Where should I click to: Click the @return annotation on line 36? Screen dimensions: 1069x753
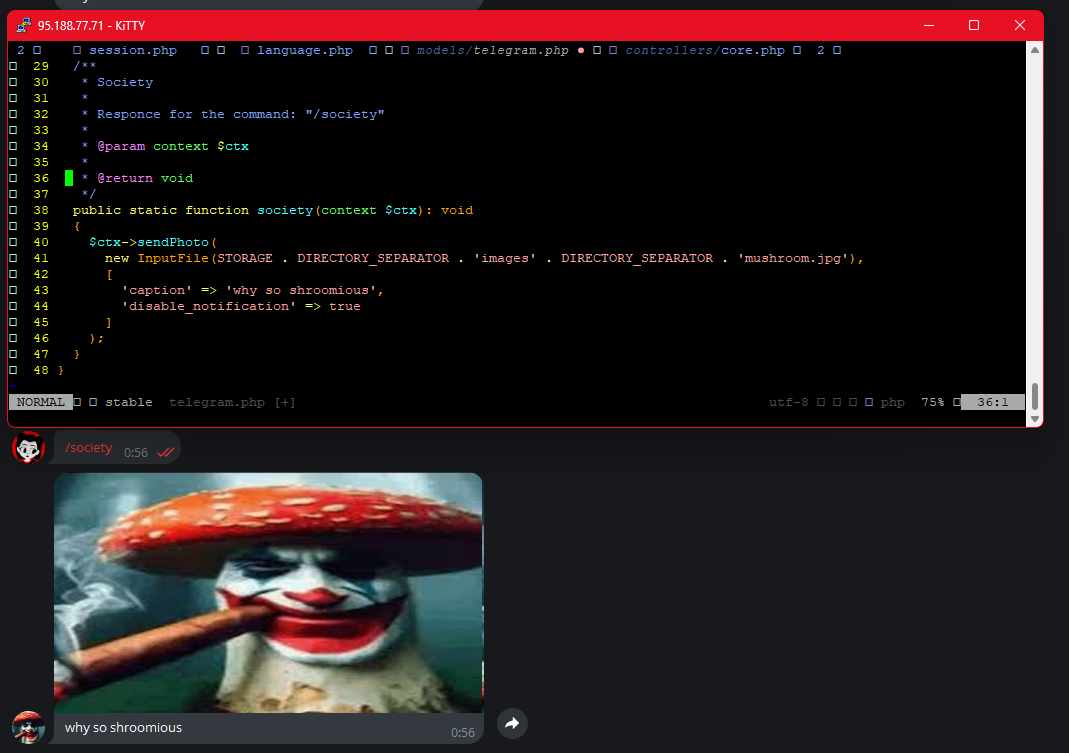(125, 178)
